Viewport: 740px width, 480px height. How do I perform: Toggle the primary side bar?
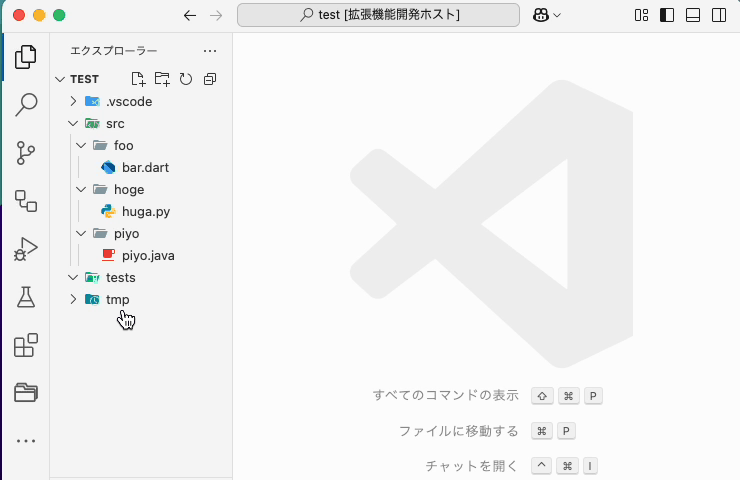(667, 15)
